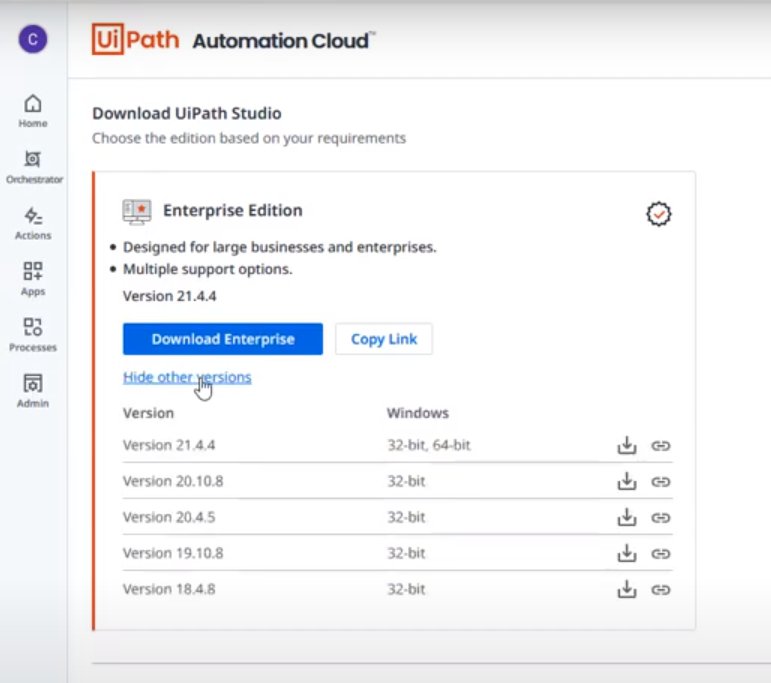Viewport: 771px width, 683px height.
Task: Click download icon for Version 21.4.4
Action: click(x=627, y=445)
